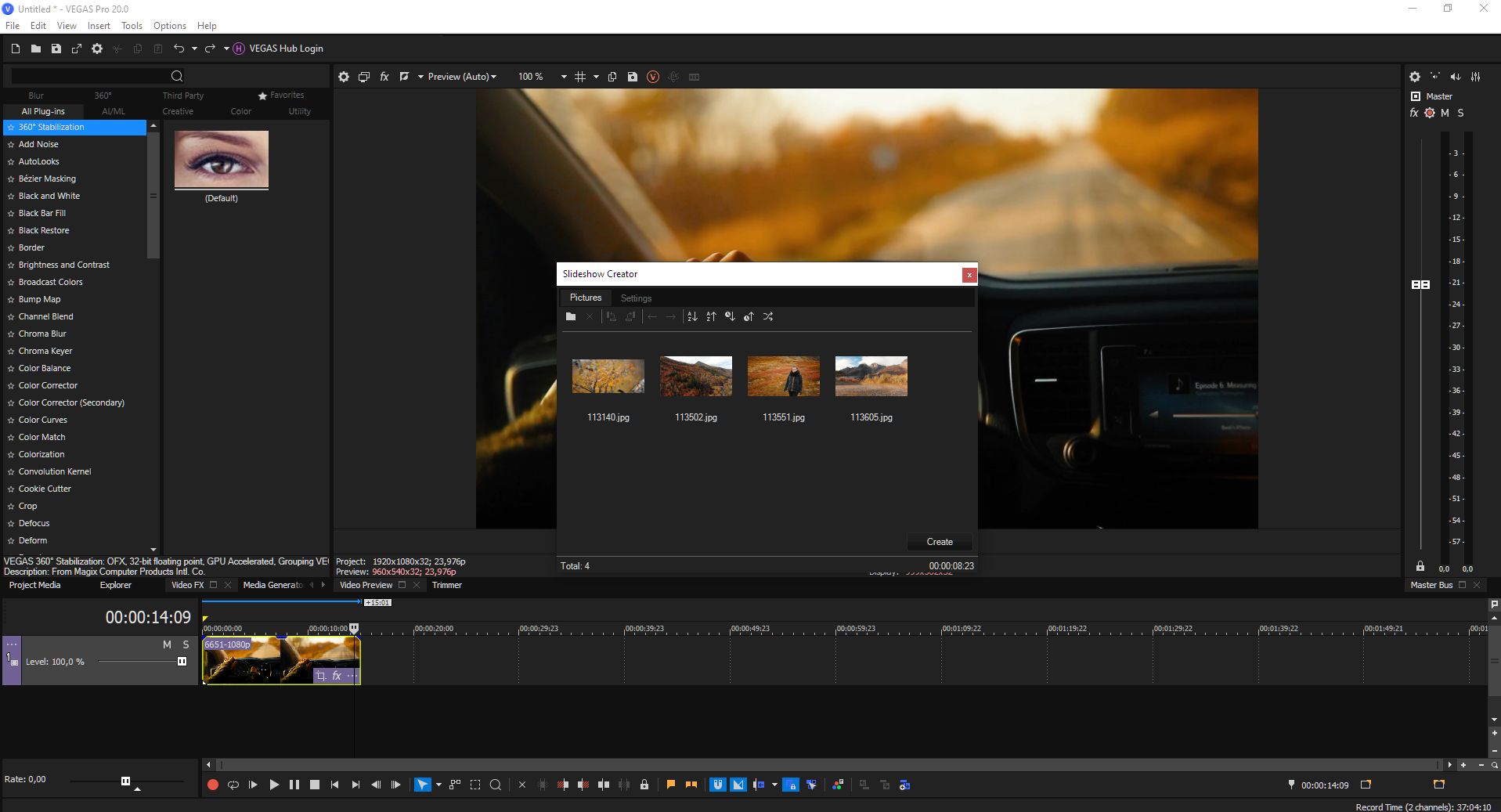The image size is (1501, 812).
Task: Switch to the Project Media tab
Action: [34, 585]
